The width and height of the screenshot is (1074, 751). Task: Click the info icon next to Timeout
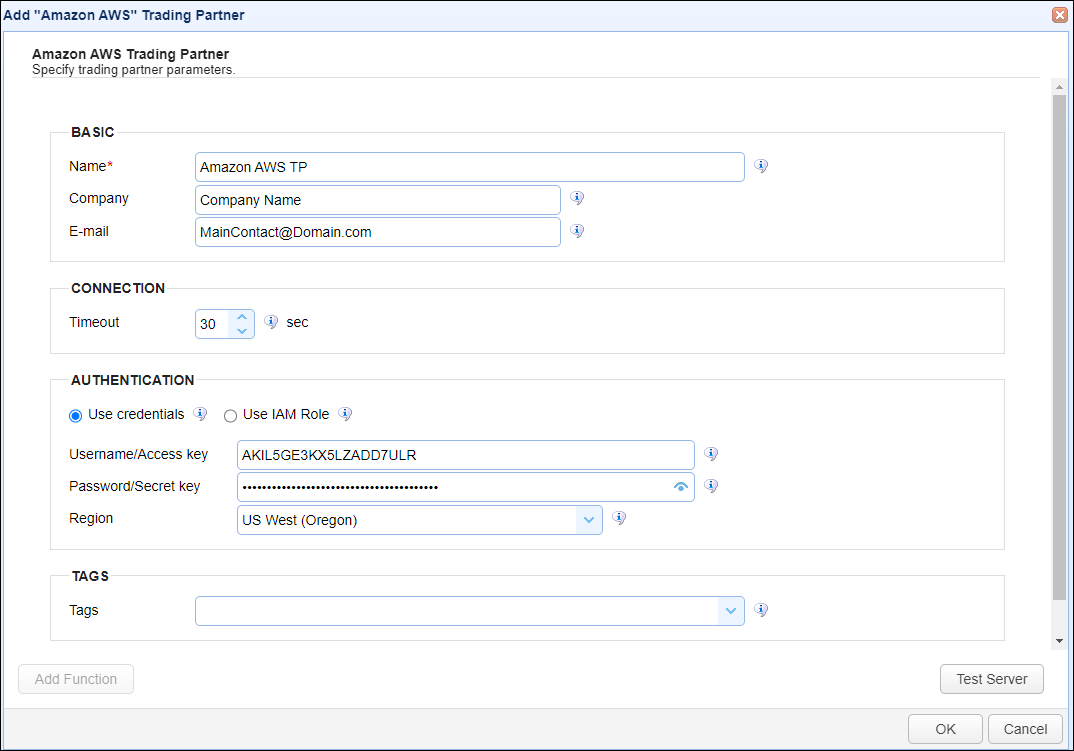[x=271, y=321]
